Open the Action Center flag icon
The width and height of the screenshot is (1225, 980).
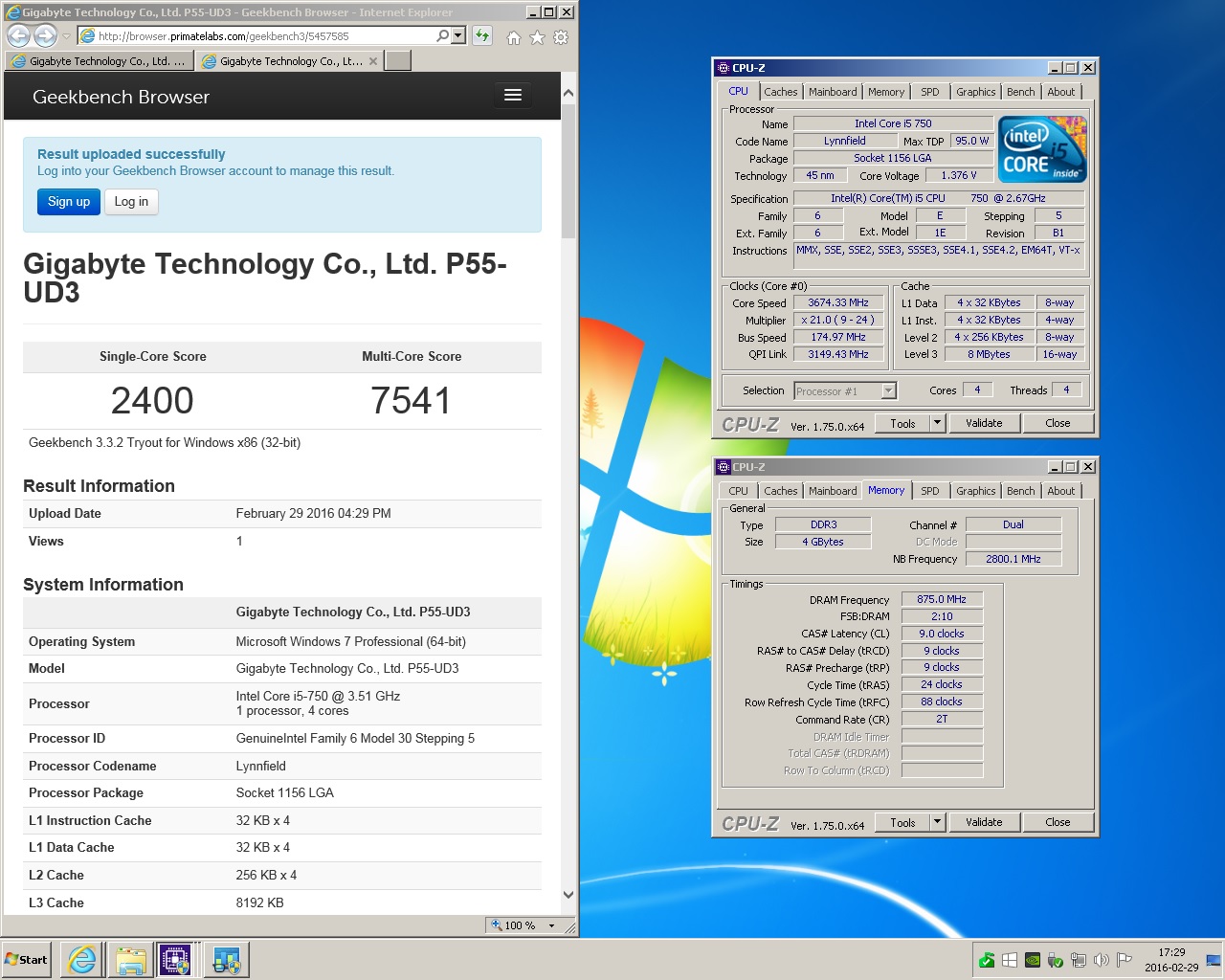(x=1125, y=960)
